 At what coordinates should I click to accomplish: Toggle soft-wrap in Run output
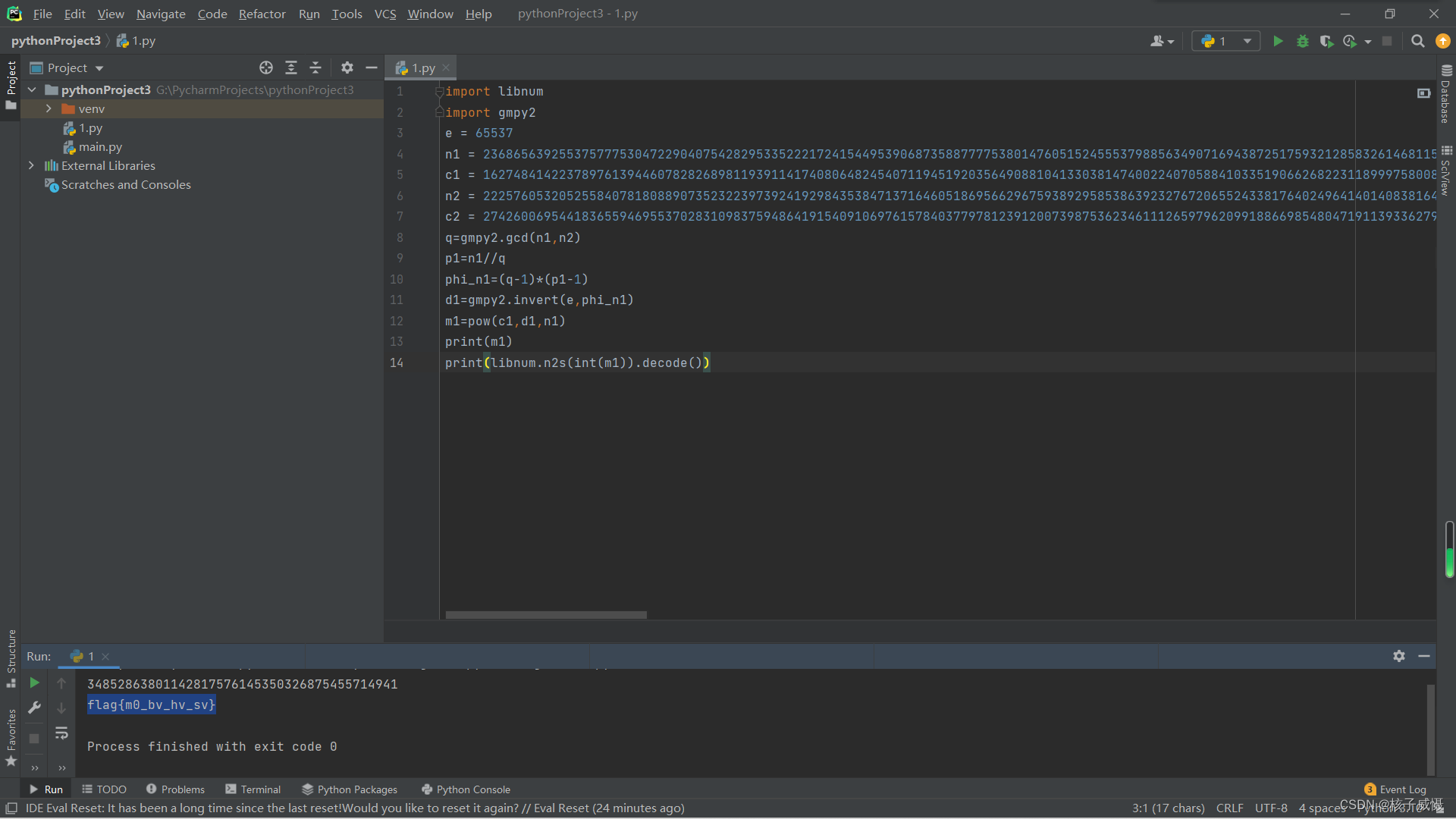click(x=61, y=733)
